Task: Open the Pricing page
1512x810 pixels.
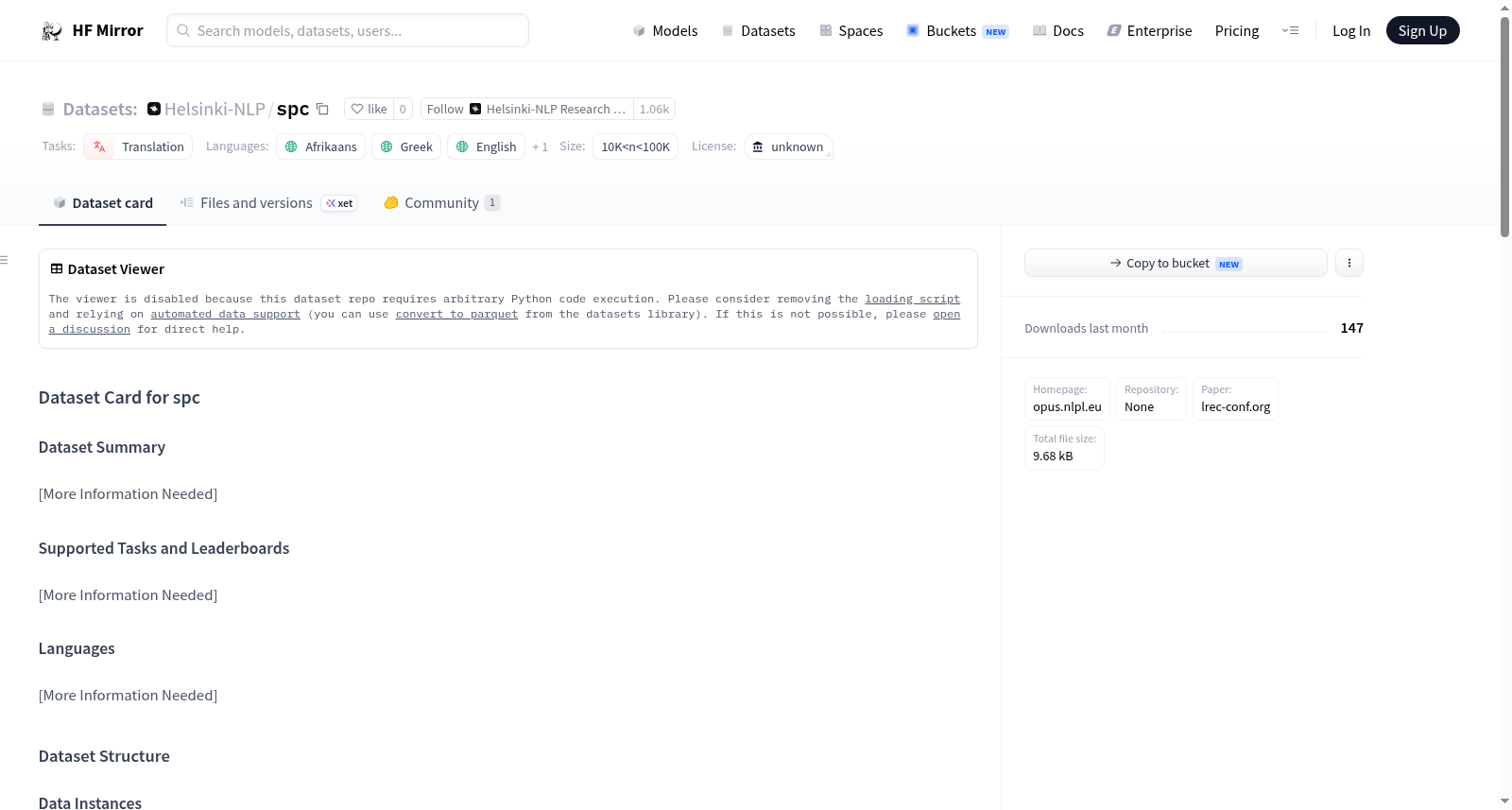Action: (x=1237, y=30)
